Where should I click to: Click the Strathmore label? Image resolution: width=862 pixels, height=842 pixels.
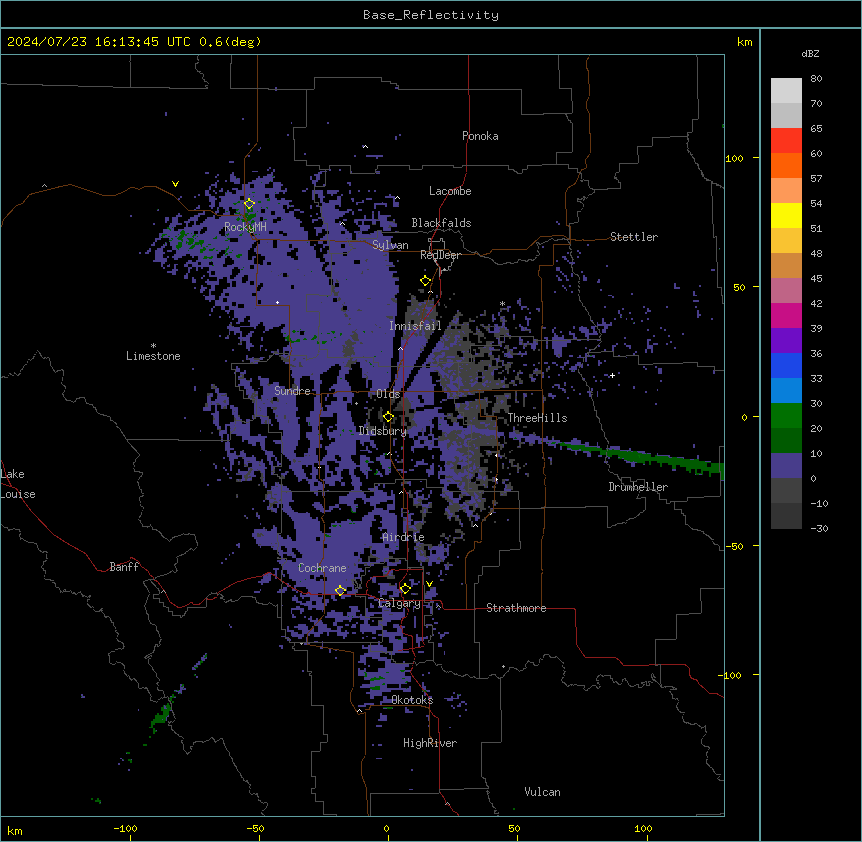[x=516, y=608]
